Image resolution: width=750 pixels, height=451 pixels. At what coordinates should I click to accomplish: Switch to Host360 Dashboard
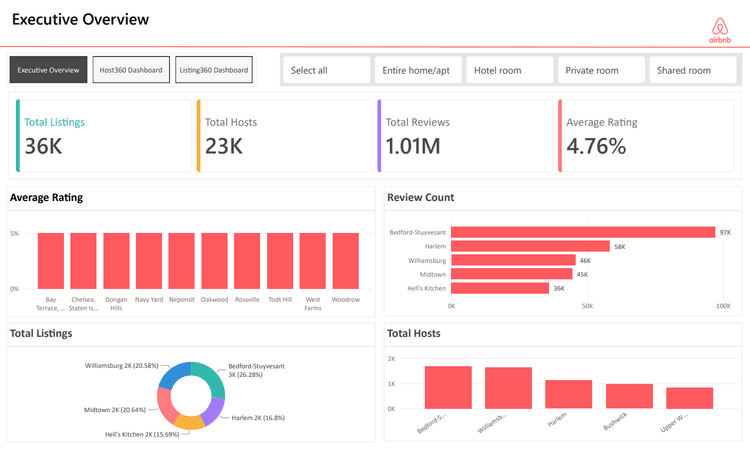point(131,70)
